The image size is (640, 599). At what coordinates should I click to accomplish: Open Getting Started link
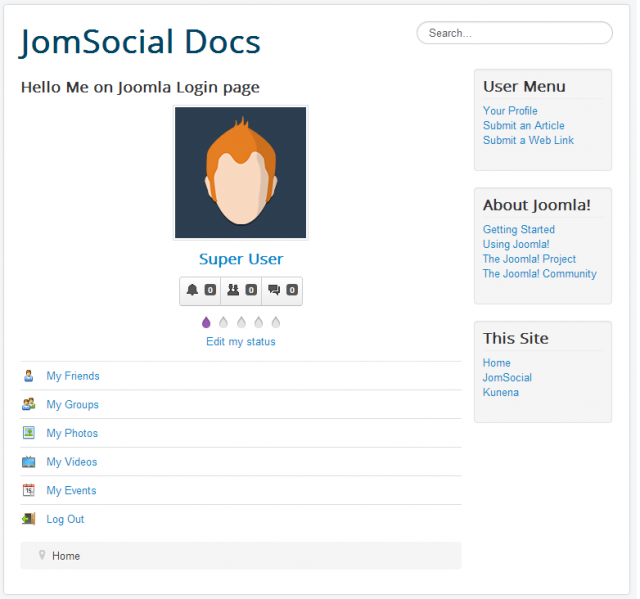519,229
